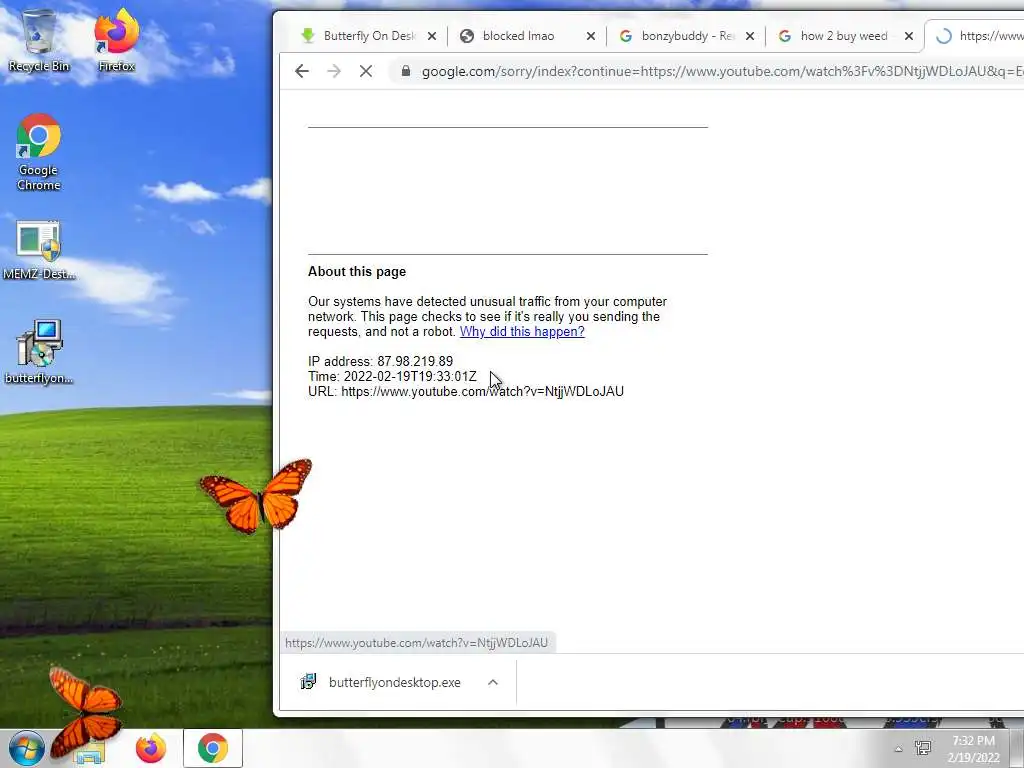Click the IP address 87.98.219.89 text
Screen dimensions: 1024x768
point(380,361)
